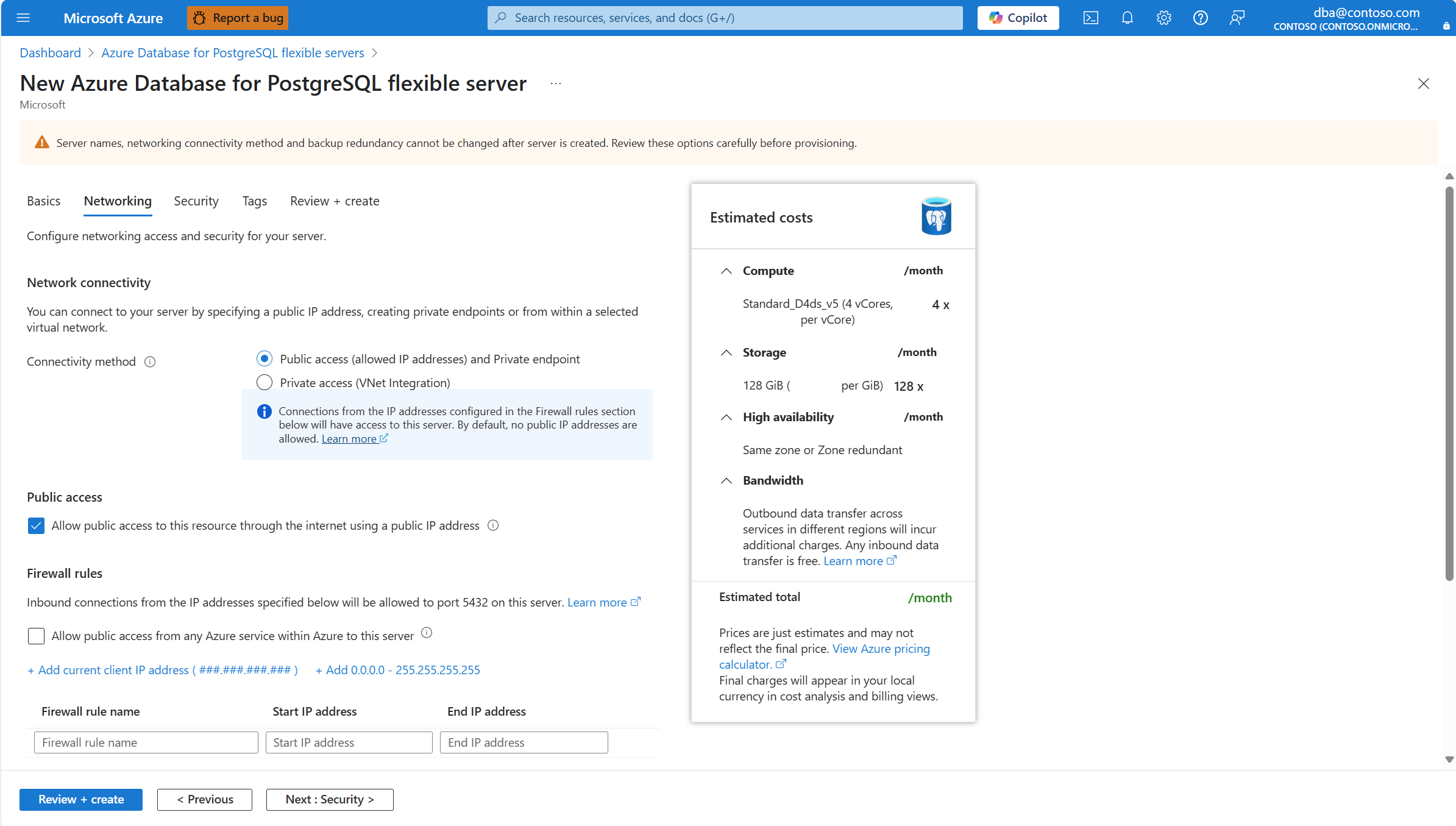
Task: Enable access from any Azure service
Action: pyautogui.click(x=36, y=636)
